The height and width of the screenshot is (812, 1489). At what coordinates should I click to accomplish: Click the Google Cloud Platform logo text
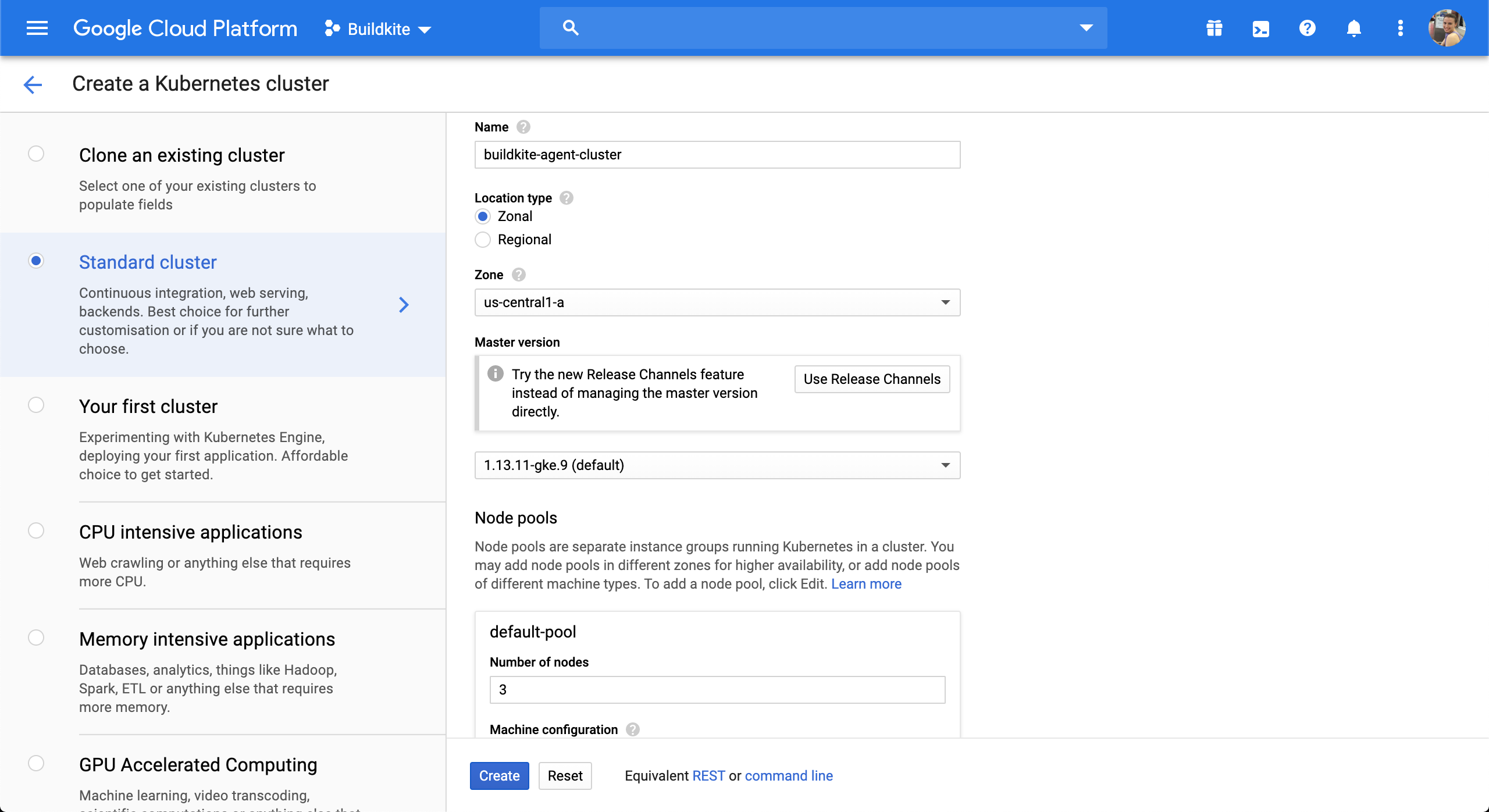click(x=185, y=29)
